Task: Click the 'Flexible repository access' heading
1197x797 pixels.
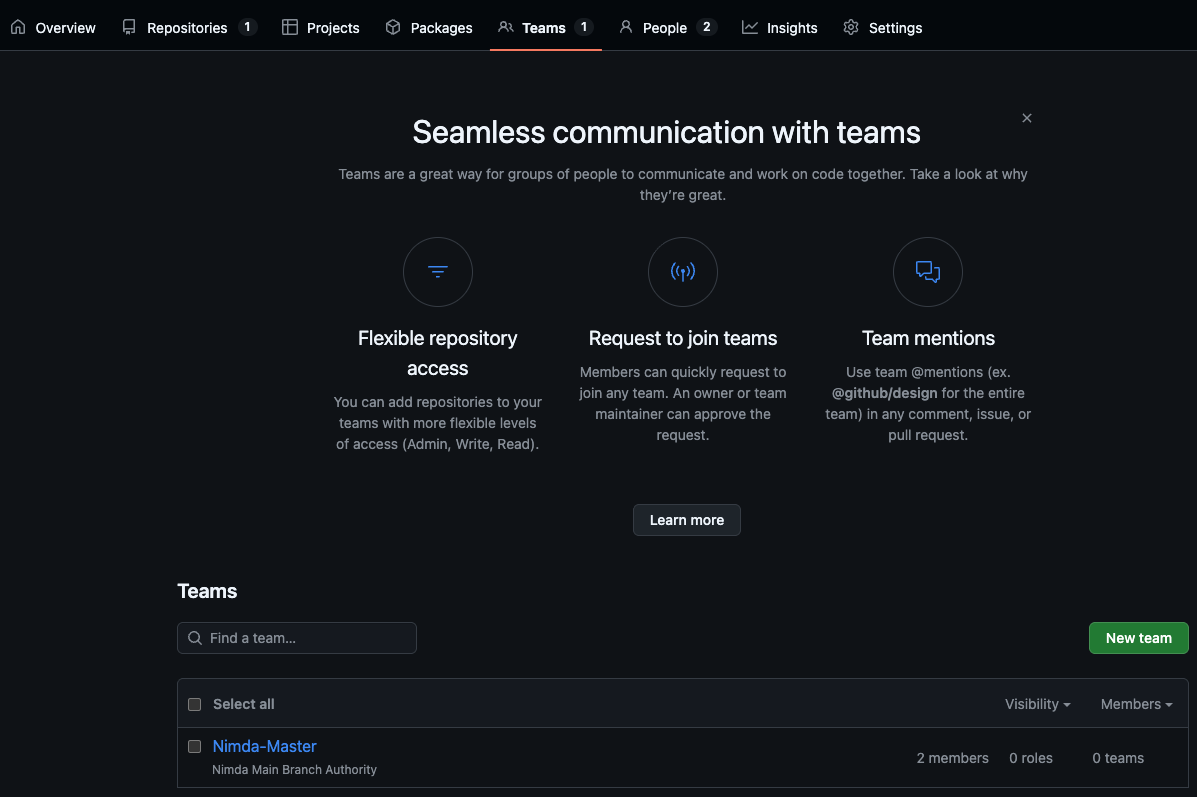Action: [x=437, y=353]
